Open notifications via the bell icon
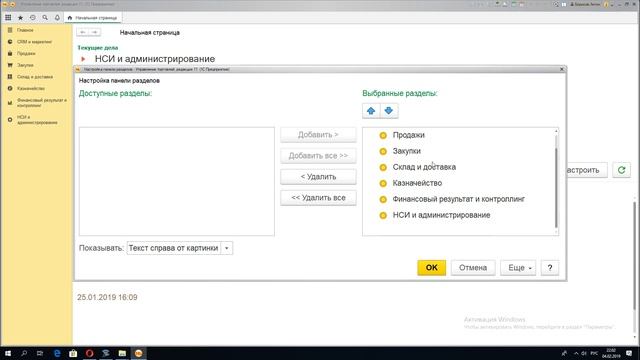 point(57,18)
